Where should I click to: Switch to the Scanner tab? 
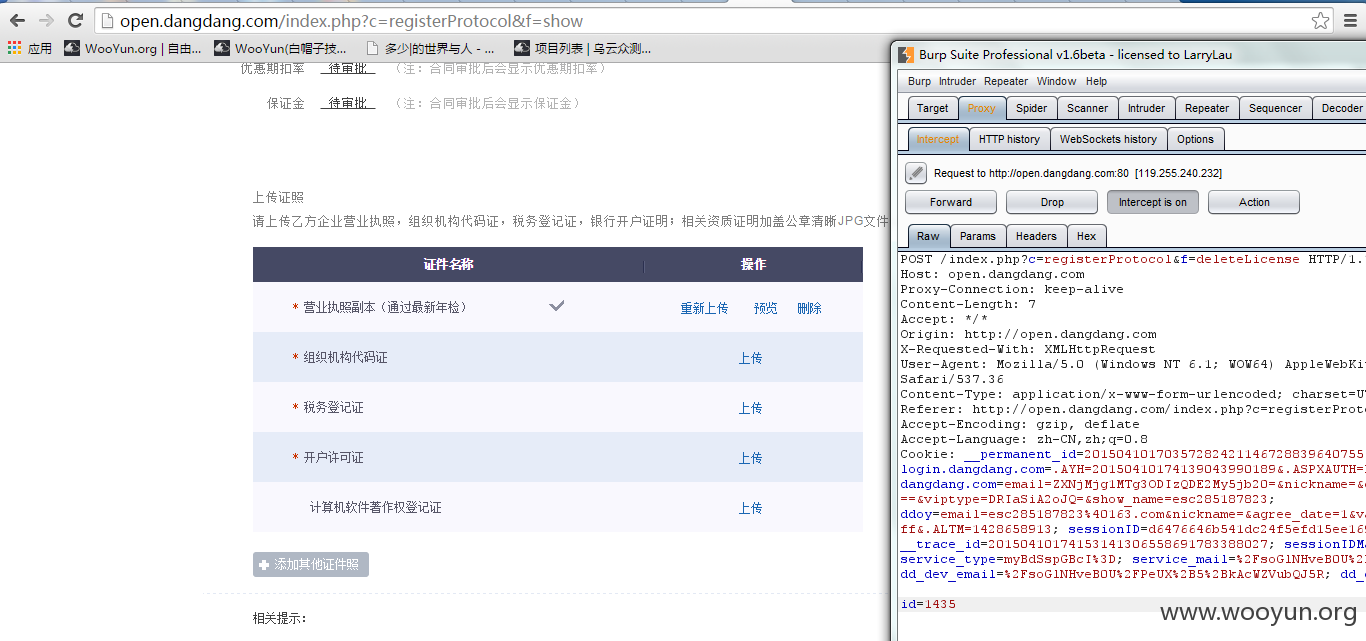click(x=1087, y=108)
